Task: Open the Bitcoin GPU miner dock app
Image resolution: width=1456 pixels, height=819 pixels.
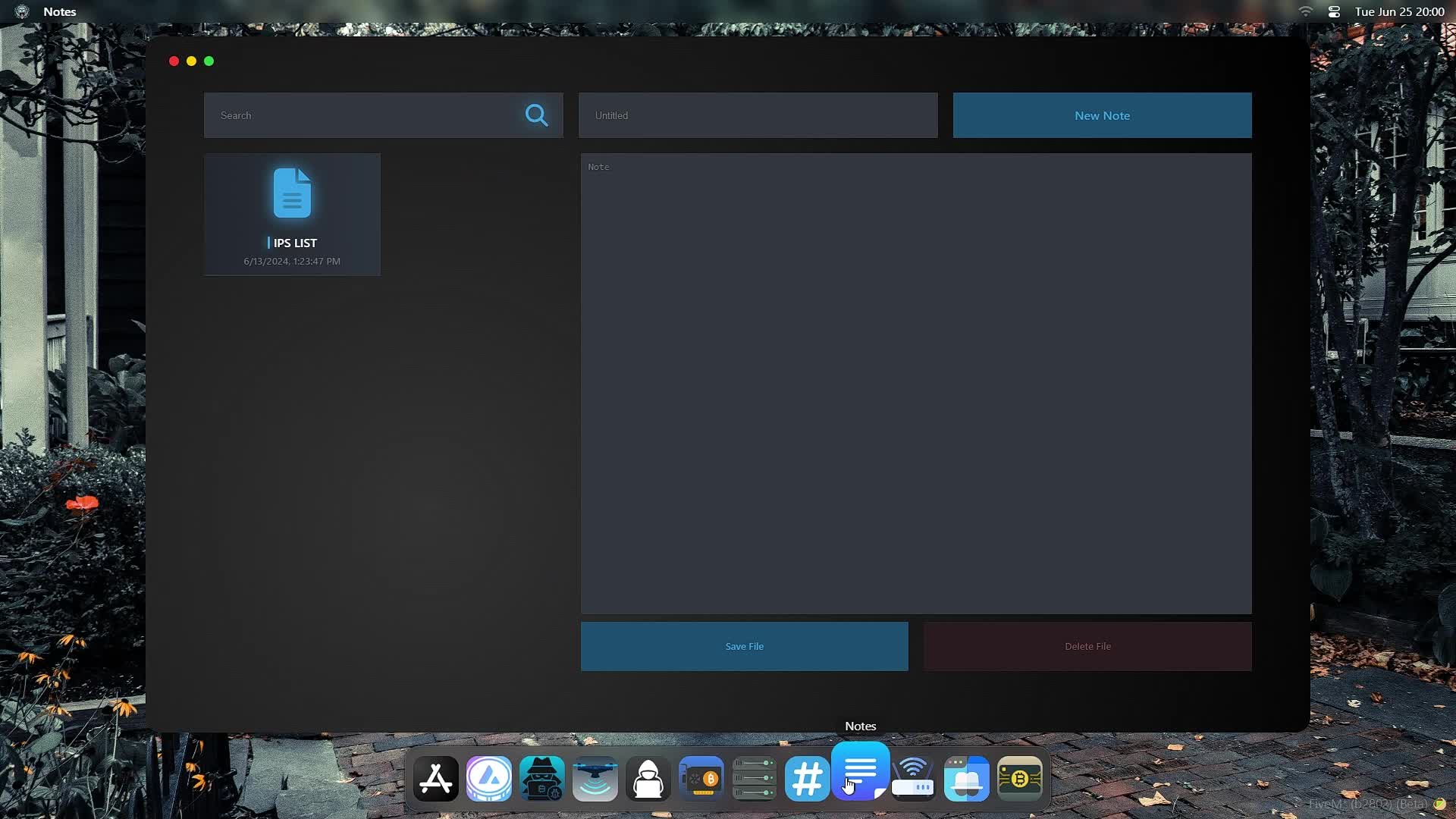Action: pos(701,779)
